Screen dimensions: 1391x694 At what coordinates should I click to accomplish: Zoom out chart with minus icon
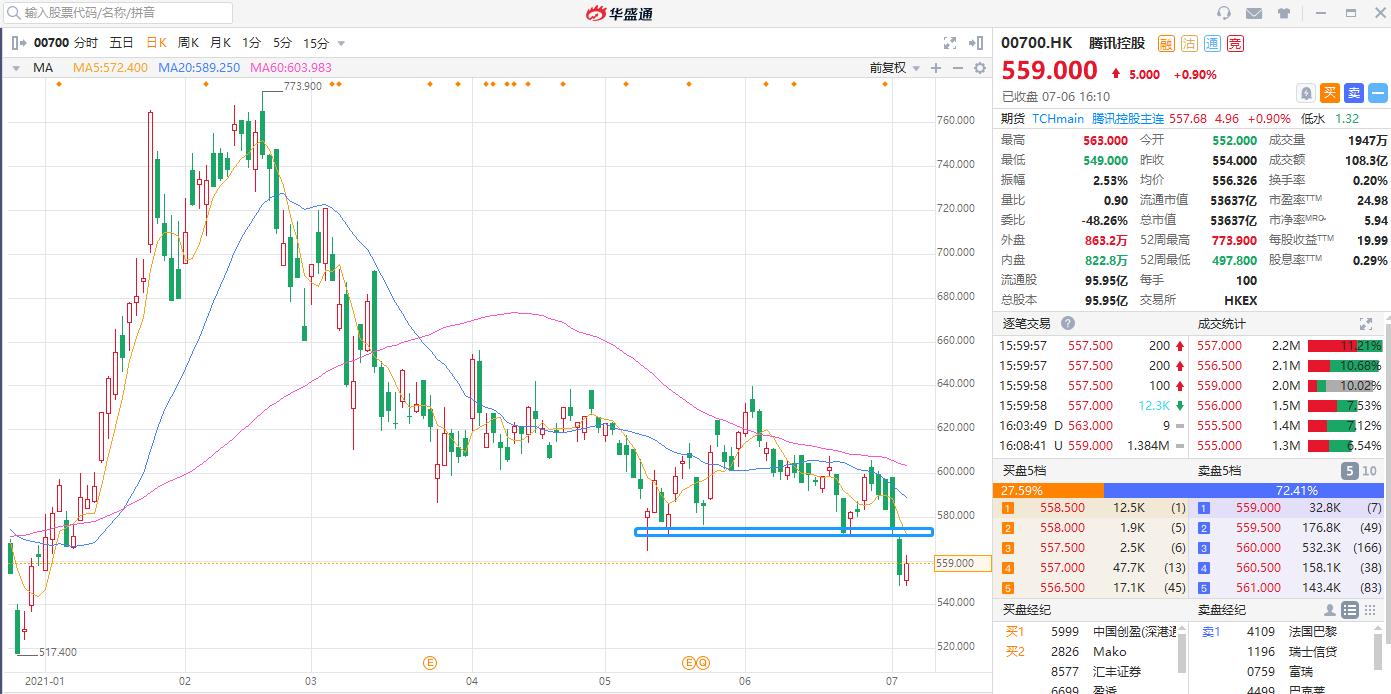[958, 68]
